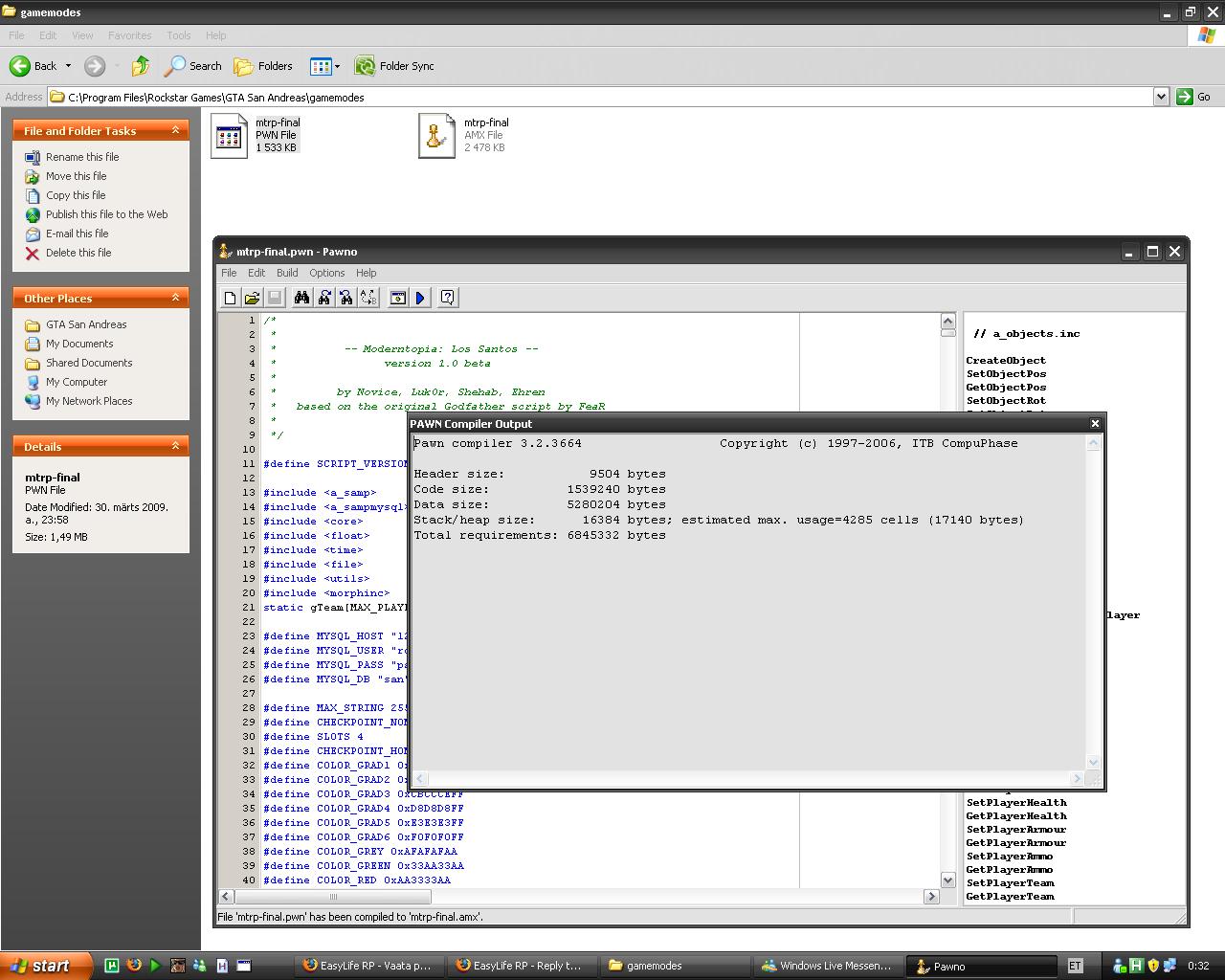1225x980 pixels.
Task: Click the Back button in Explorer
Action: [x=33, y=66]
